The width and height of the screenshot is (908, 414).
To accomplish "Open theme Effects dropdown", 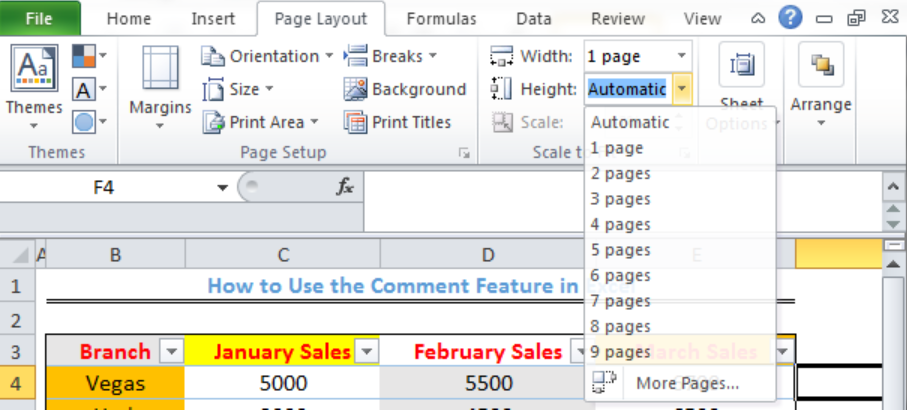I will coord(89,122).
